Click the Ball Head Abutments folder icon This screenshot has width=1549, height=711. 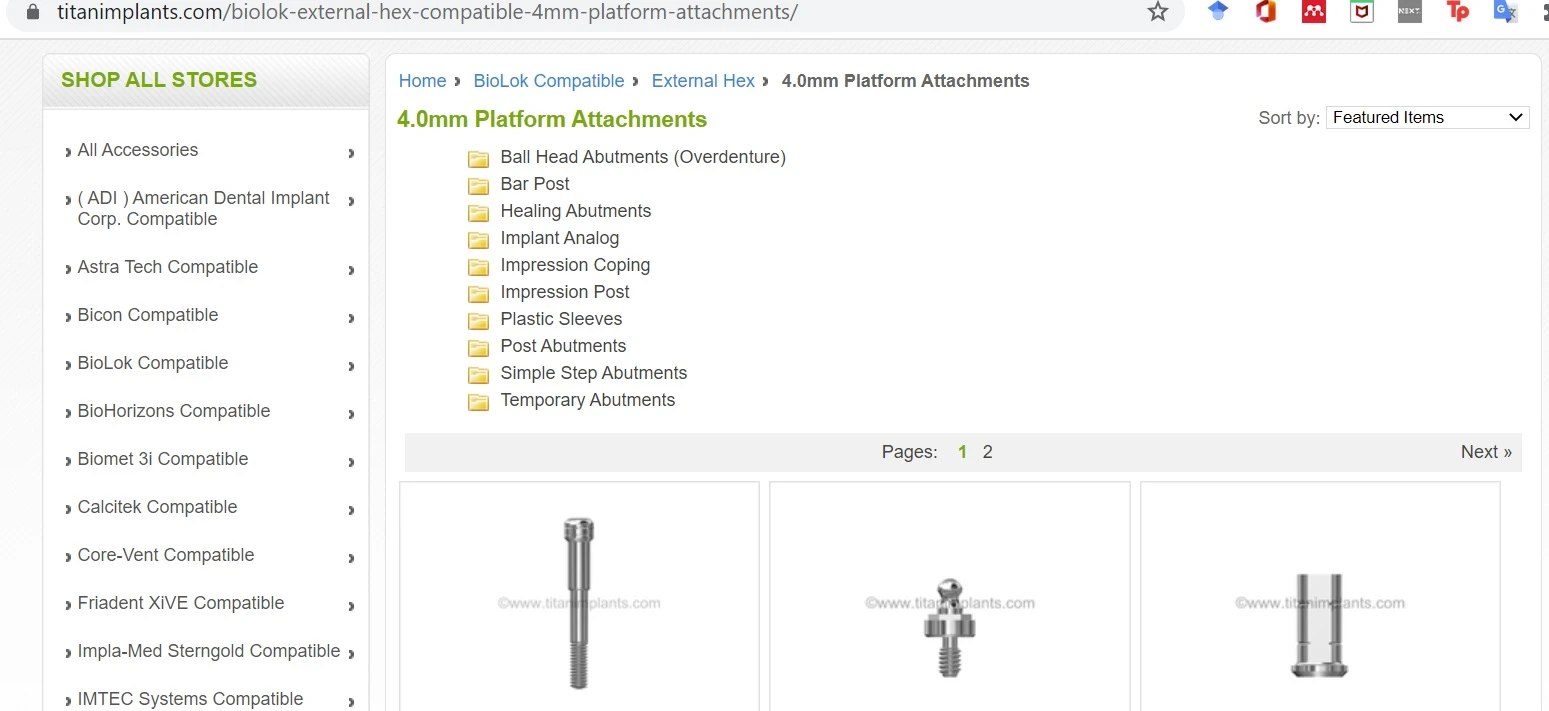[479, 159]
